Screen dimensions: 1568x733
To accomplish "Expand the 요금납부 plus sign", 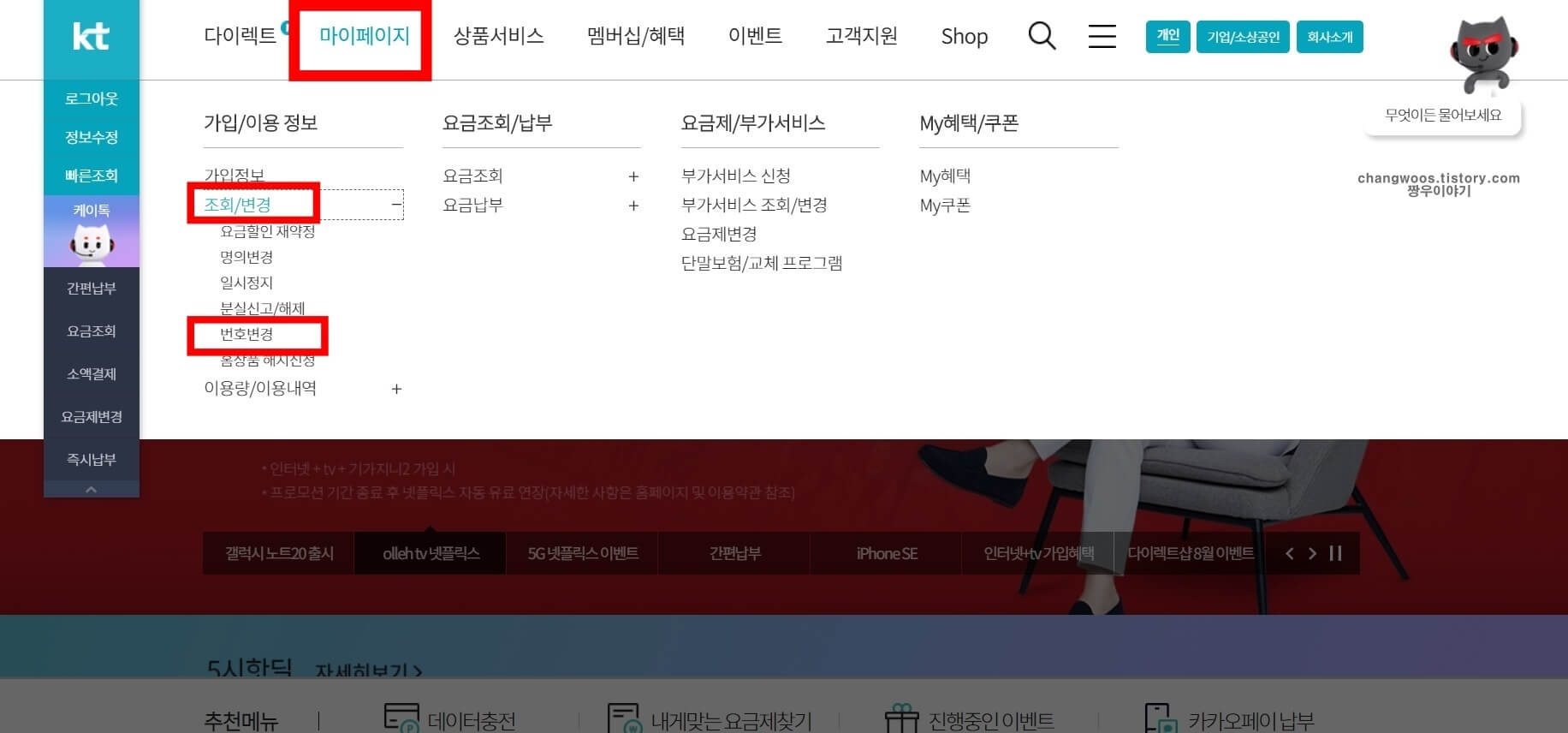I will pos(633,206).
